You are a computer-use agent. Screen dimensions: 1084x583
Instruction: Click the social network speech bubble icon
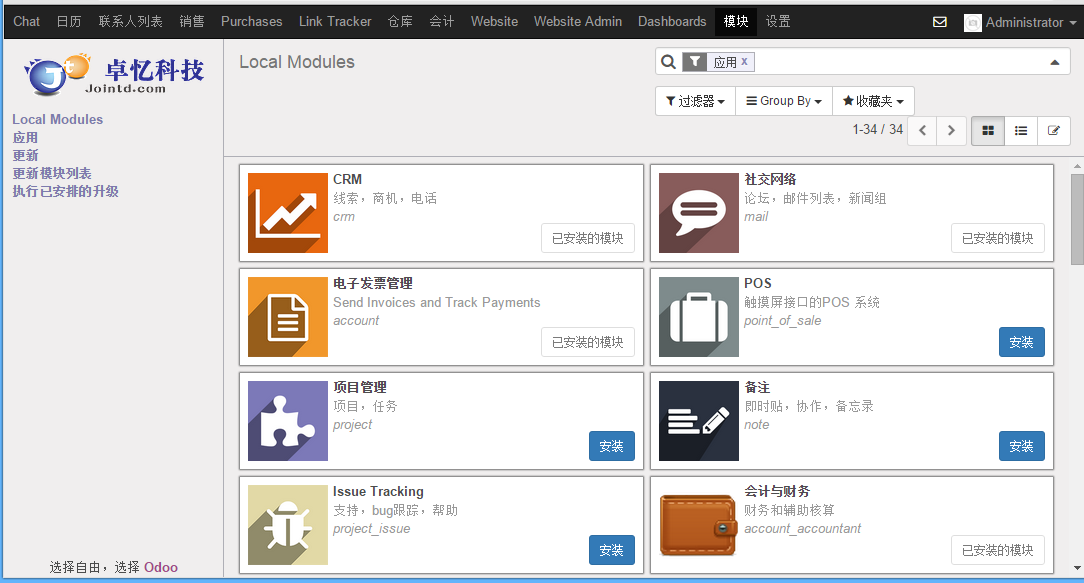pyautogui.click(x=698, y=213)
